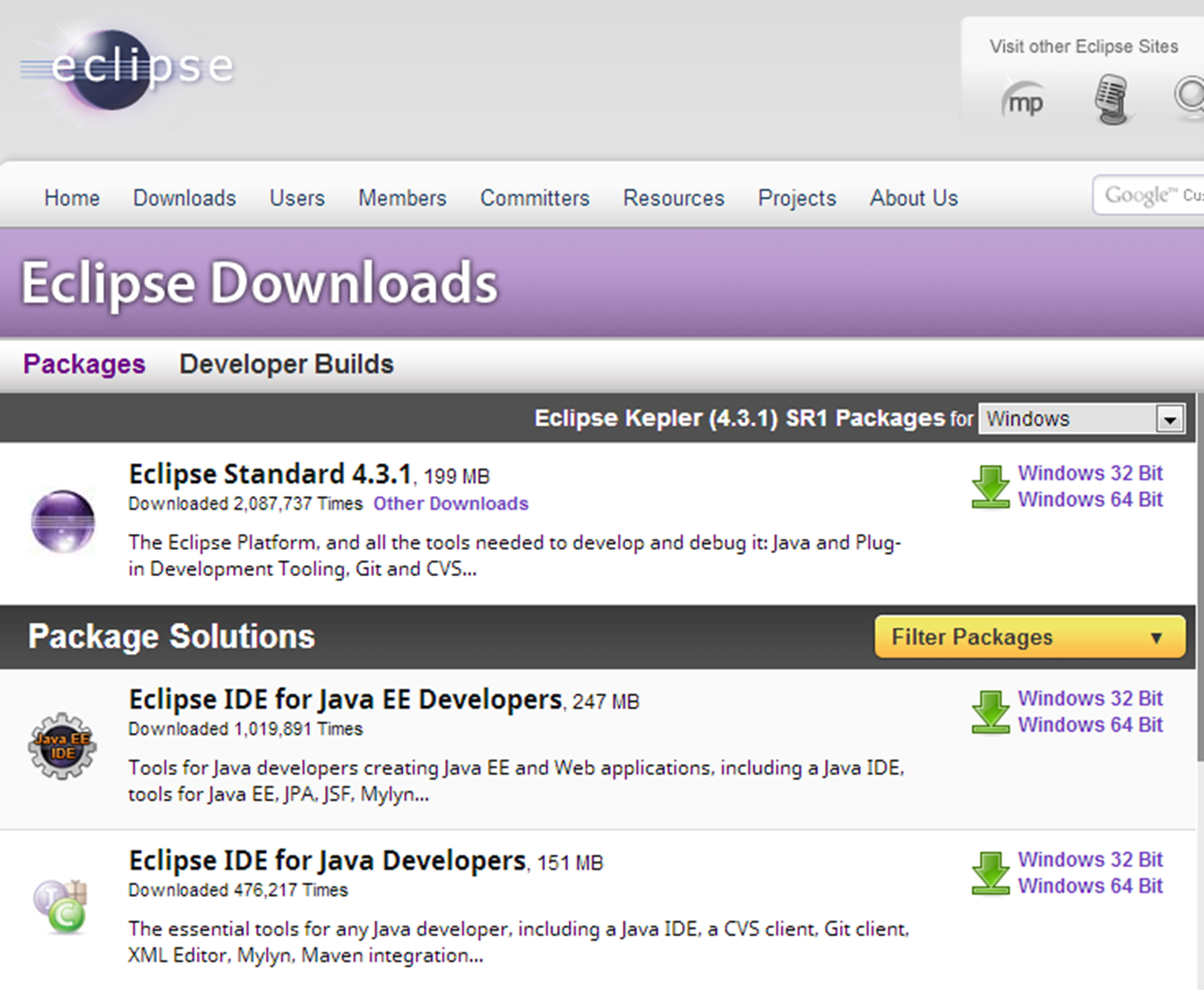
Task: Go to the Projects menu item
Action: (x=796, y=198)
